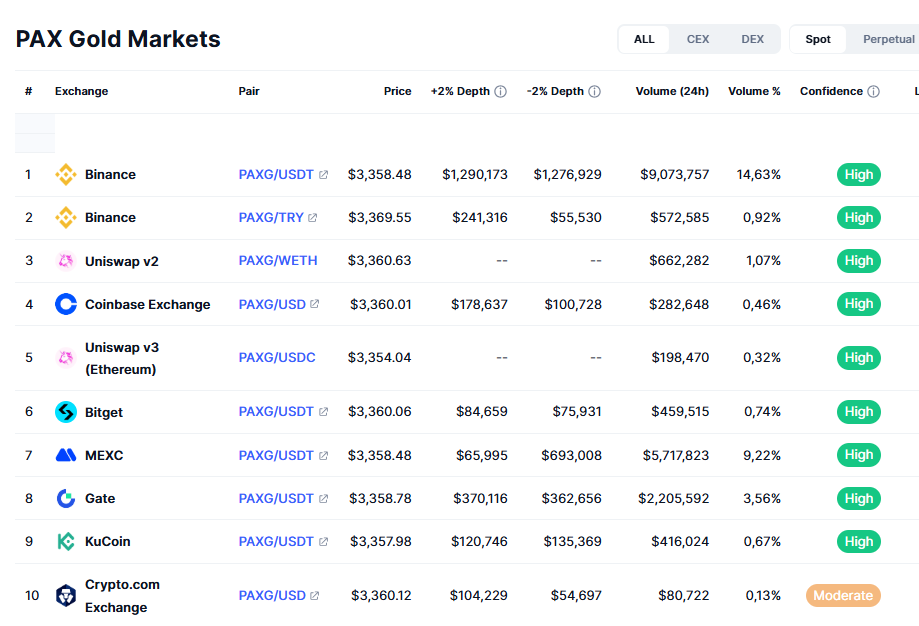
Task: Switch filter to DEX exchanges
Action: pos(752,39)
